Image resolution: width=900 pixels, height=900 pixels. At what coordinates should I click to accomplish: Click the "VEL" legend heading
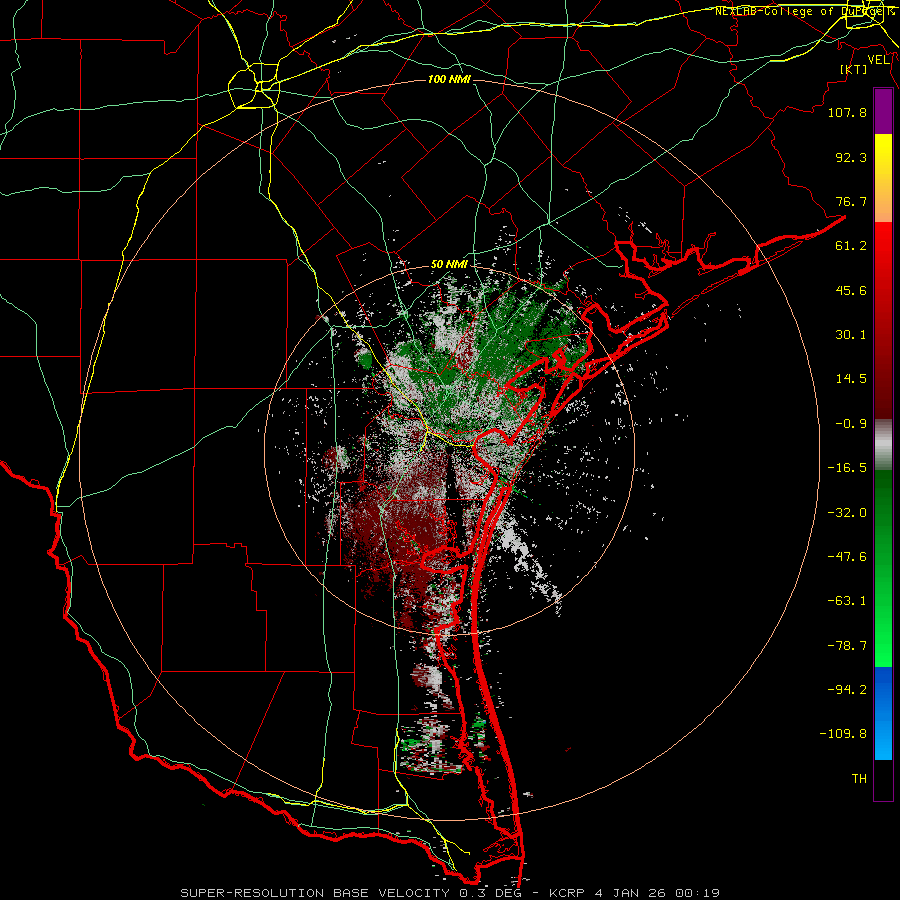coord(878,60)
